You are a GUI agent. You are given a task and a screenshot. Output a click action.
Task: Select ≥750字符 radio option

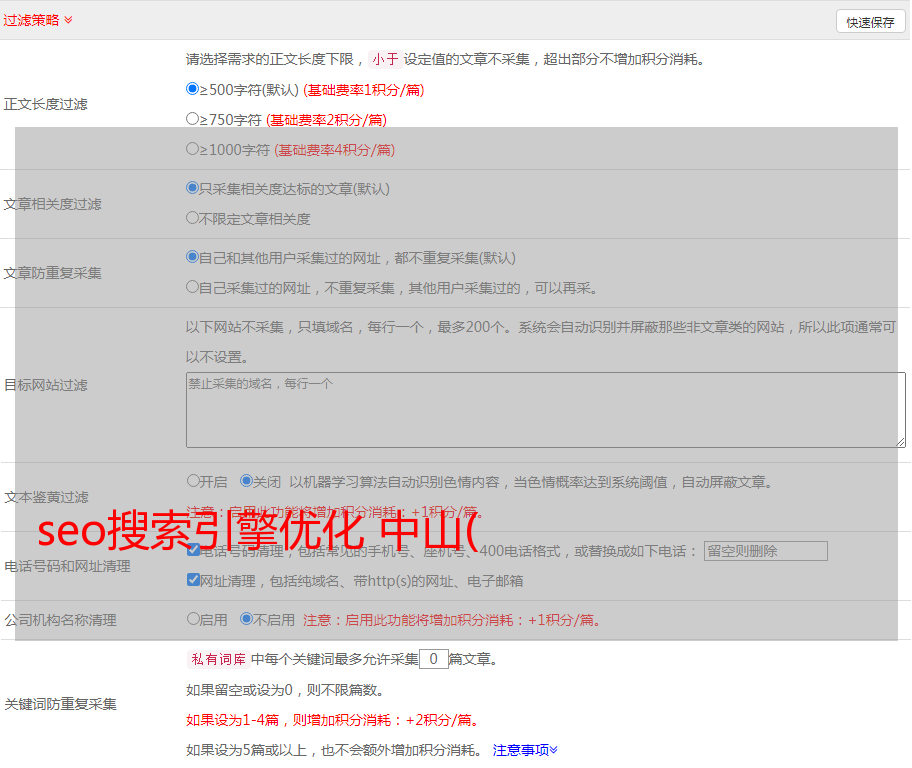(193, 119)
